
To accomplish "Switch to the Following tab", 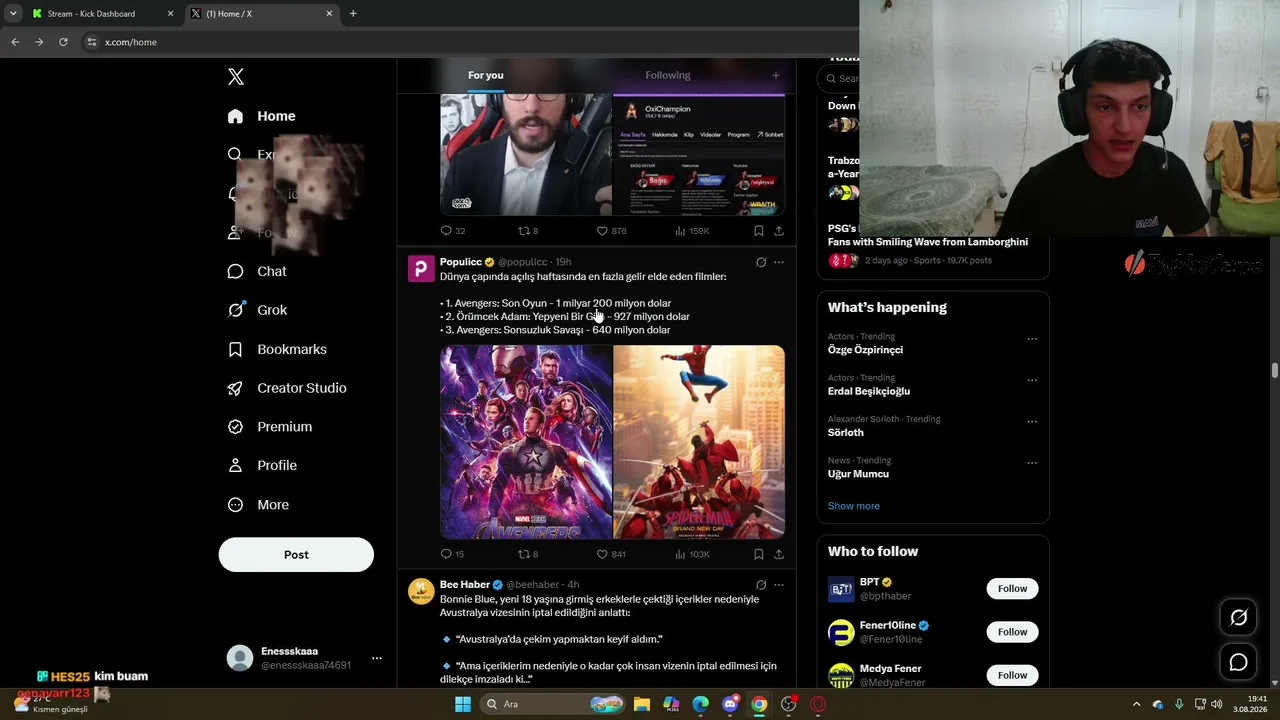I will click(x=668, y=75).
